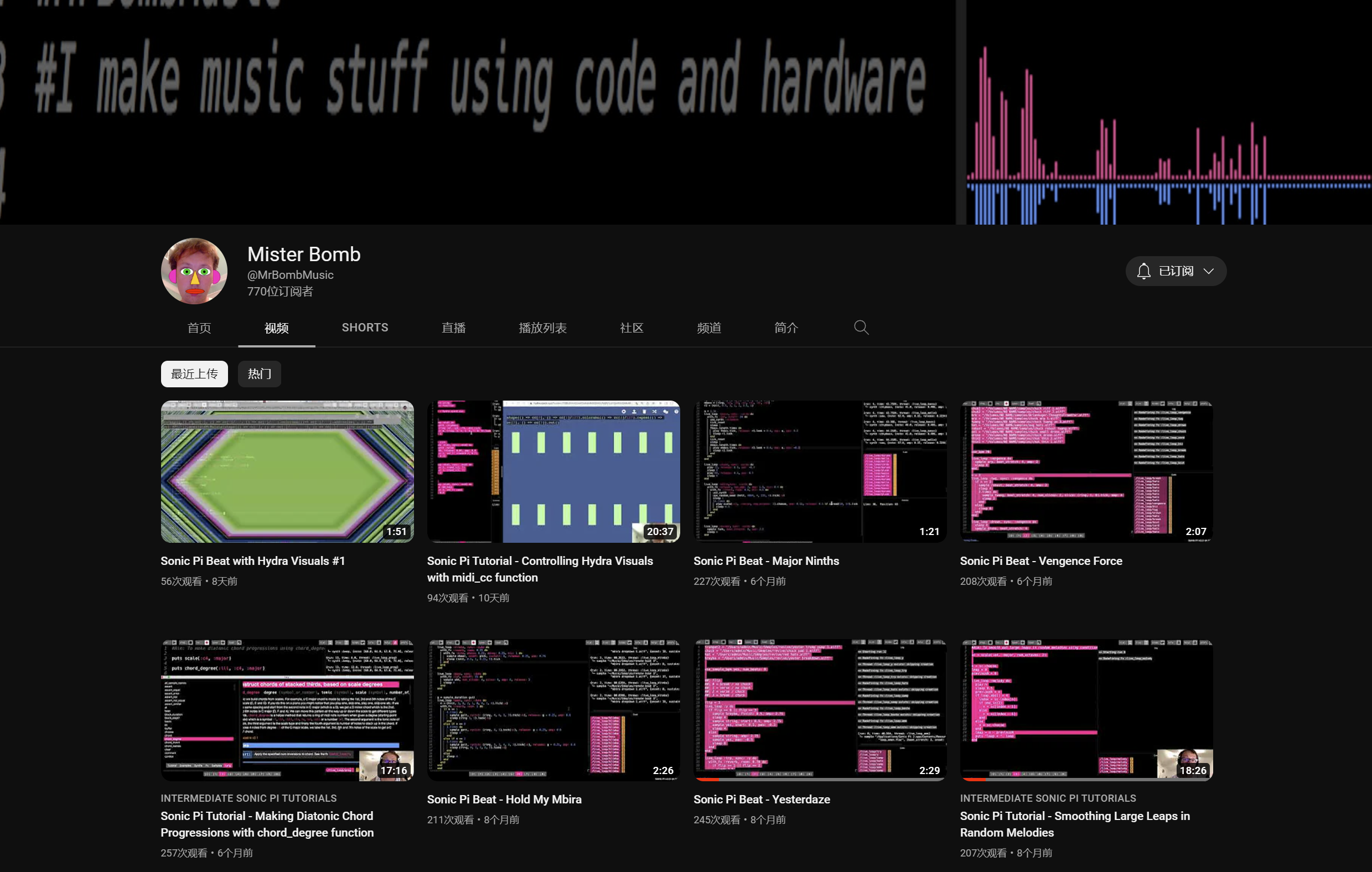Screen dimensions: 1372x872
Task: Click the 17:16 duration badge
Action: pos(394,771)
